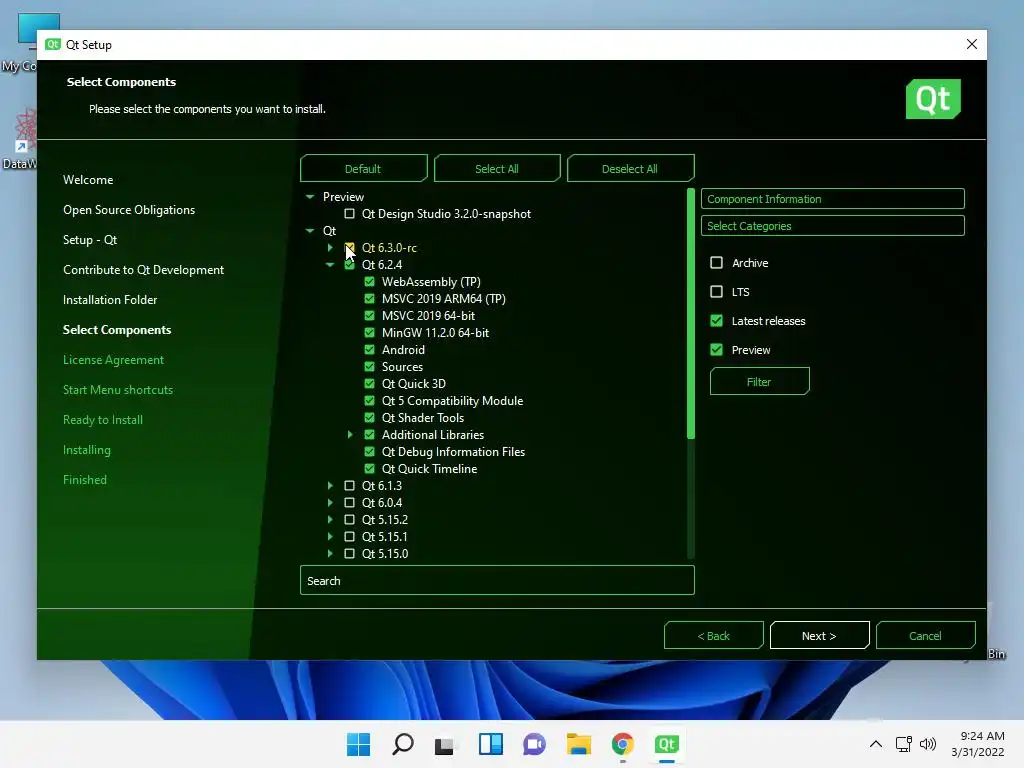Uncheck Additional Libraries checkbox
The width and height of the screenshot is (1024, 768).
369,434
